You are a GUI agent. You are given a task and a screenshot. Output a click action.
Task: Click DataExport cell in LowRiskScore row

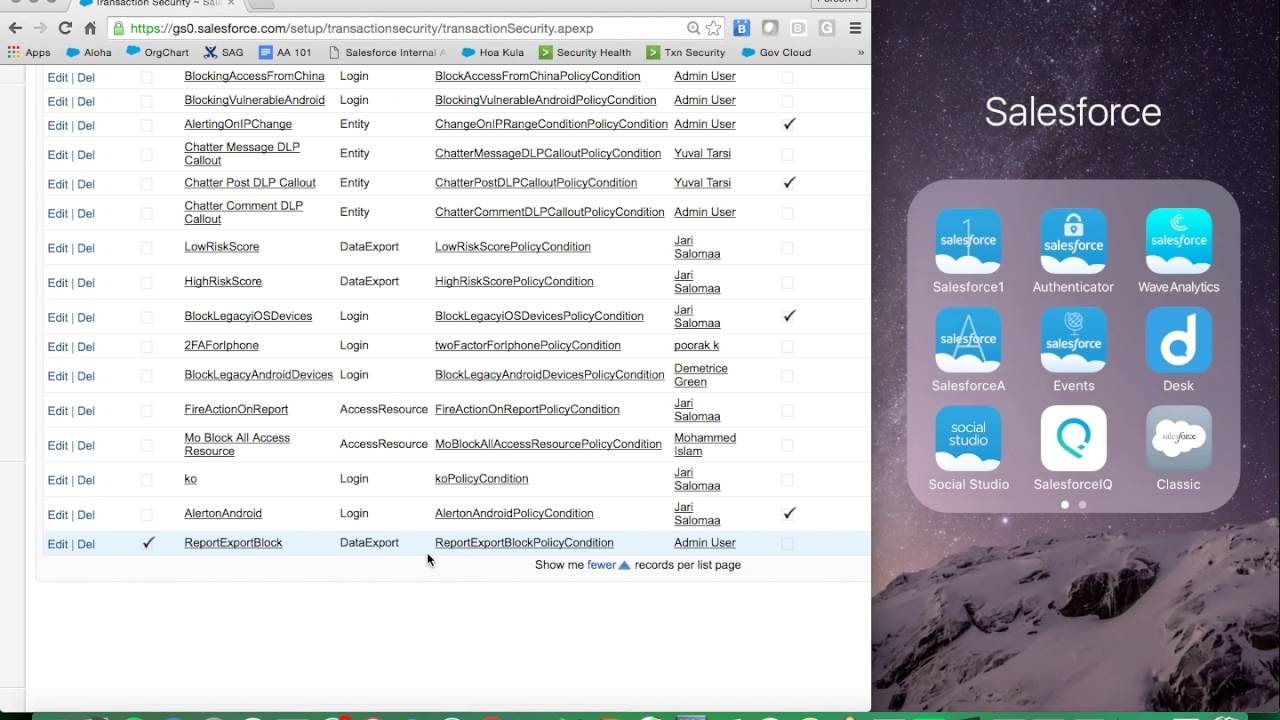click(369, 247)
